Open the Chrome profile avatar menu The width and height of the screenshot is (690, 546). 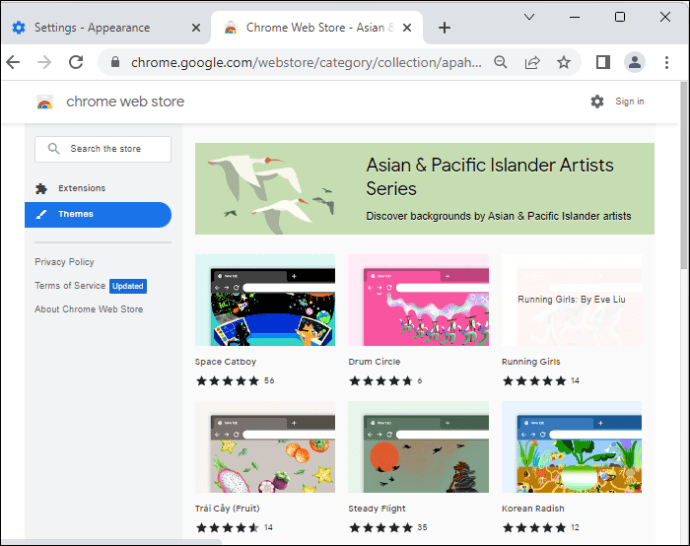click(x=635, y=62)
